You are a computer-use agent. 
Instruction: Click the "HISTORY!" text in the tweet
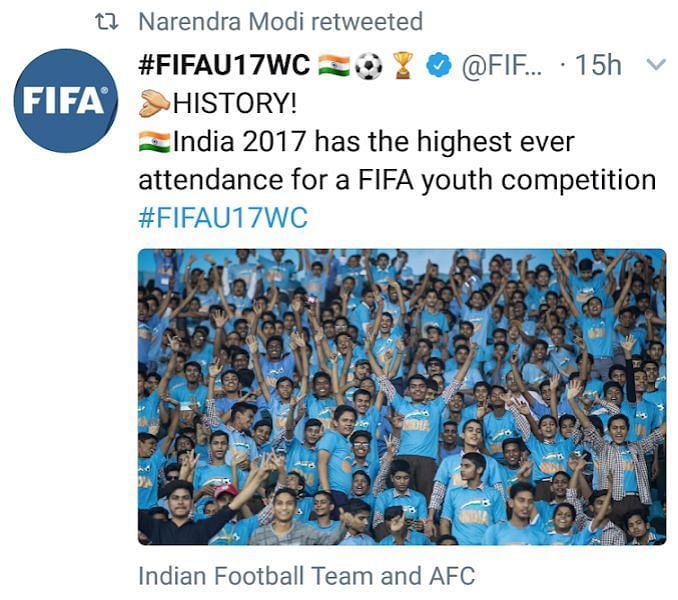tap(235, 103)
